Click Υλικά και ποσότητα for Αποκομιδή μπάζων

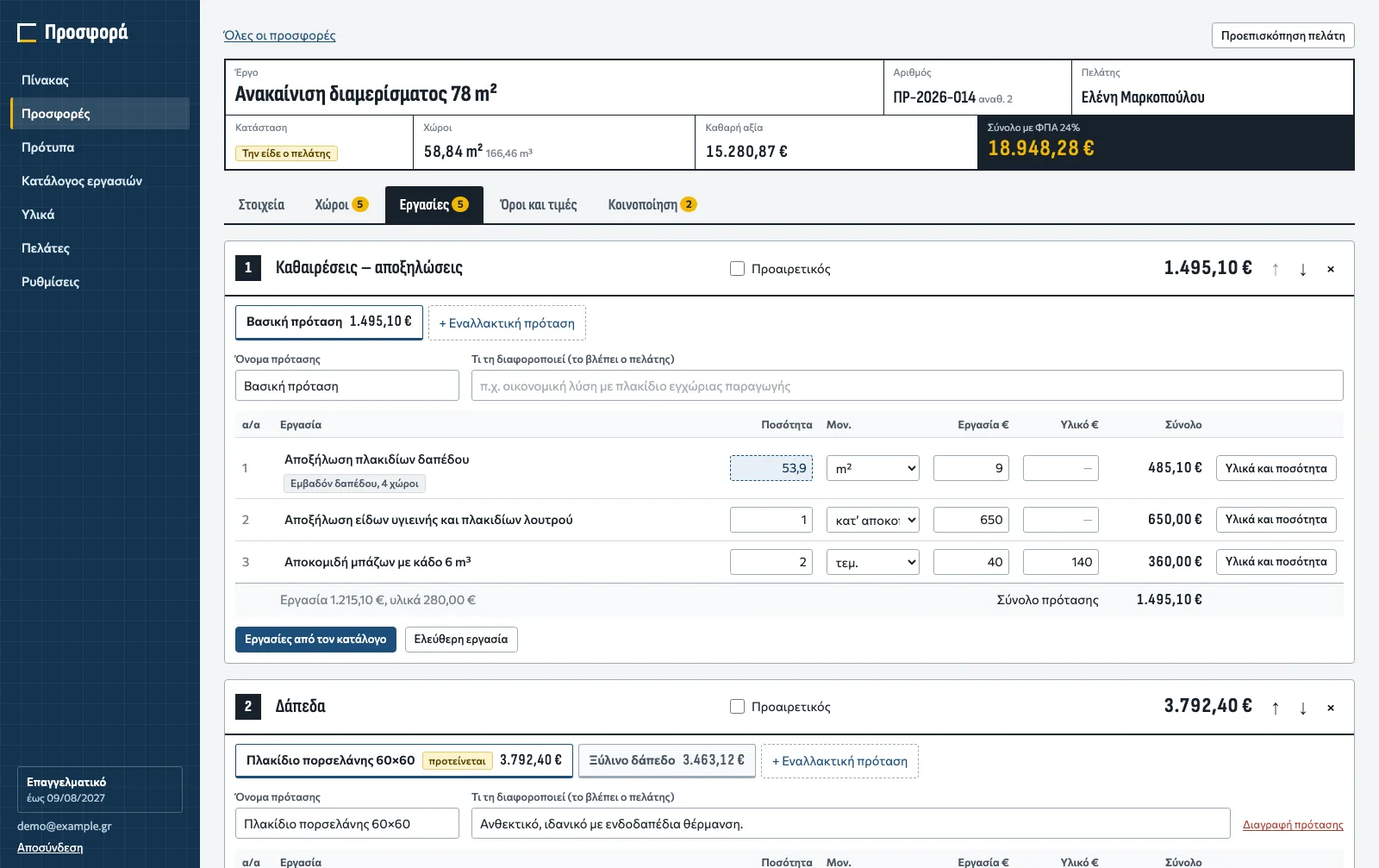tap(1276, 562)
